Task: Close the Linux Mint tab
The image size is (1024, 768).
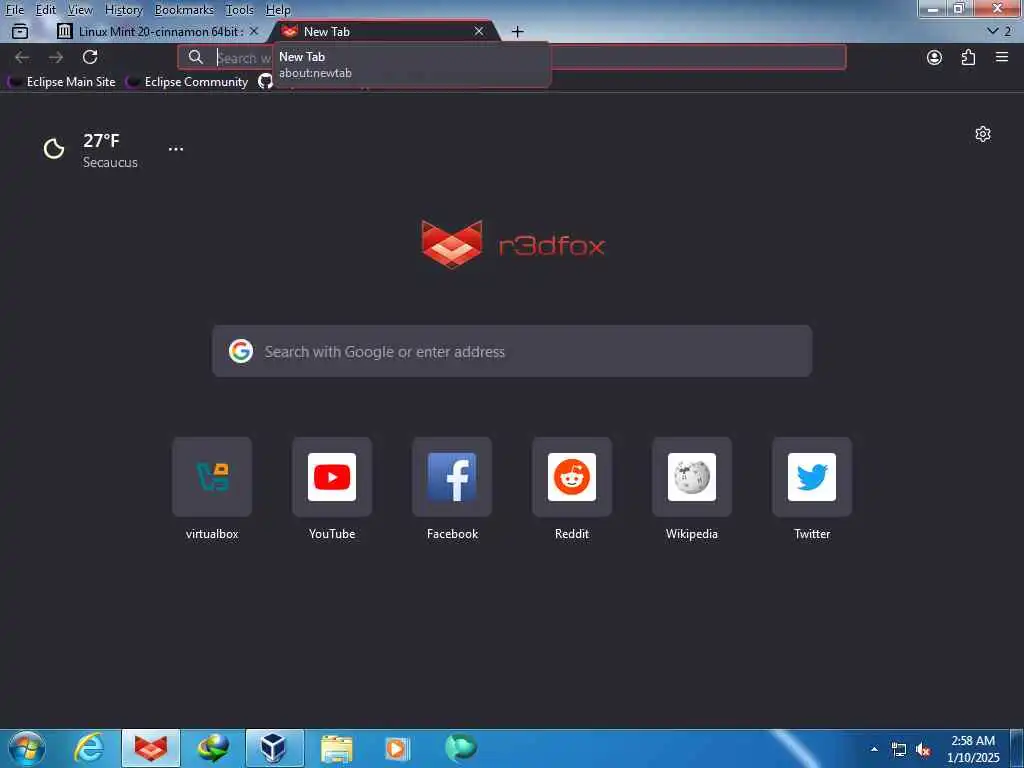Action: [253, 31]
